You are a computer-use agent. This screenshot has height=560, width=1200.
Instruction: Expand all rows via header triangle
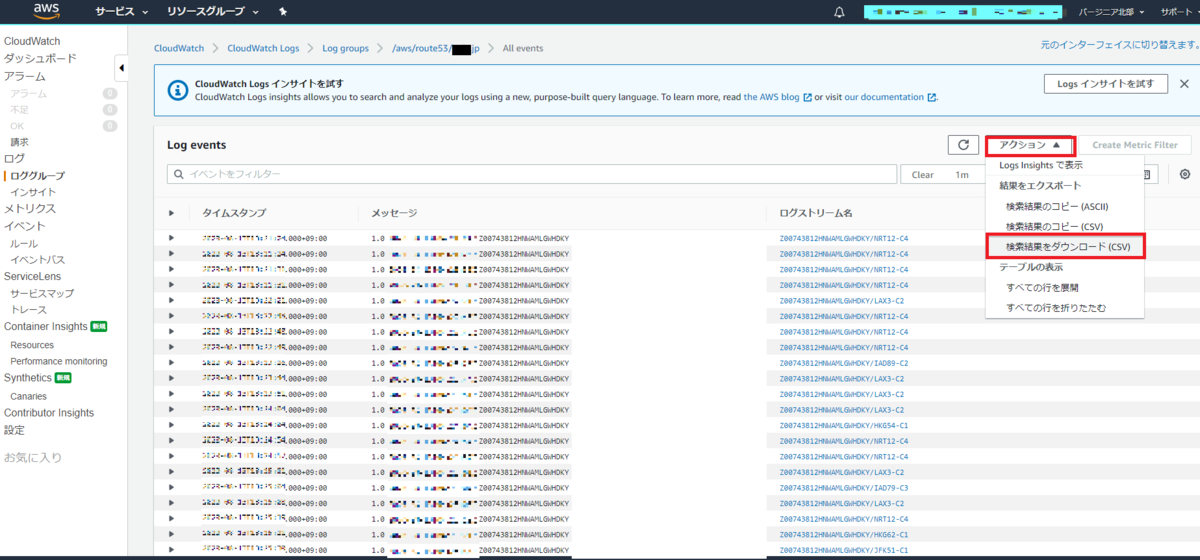point(171,213)
